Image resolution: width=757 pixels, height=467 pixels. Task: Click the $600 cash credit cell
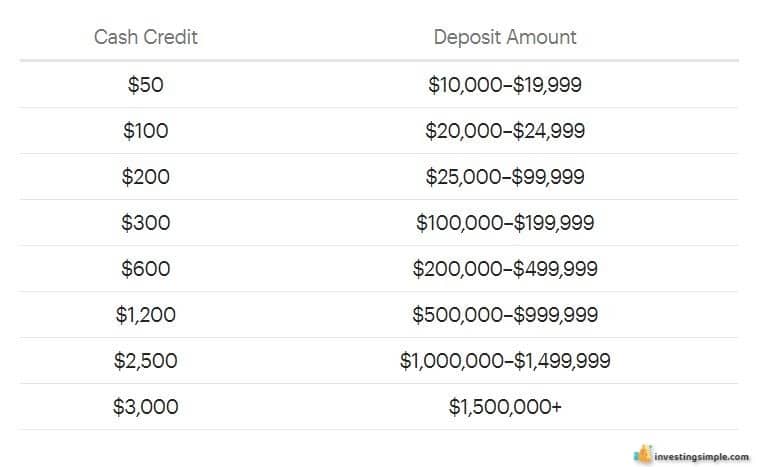pyautogui.click(x=146, y=269)
